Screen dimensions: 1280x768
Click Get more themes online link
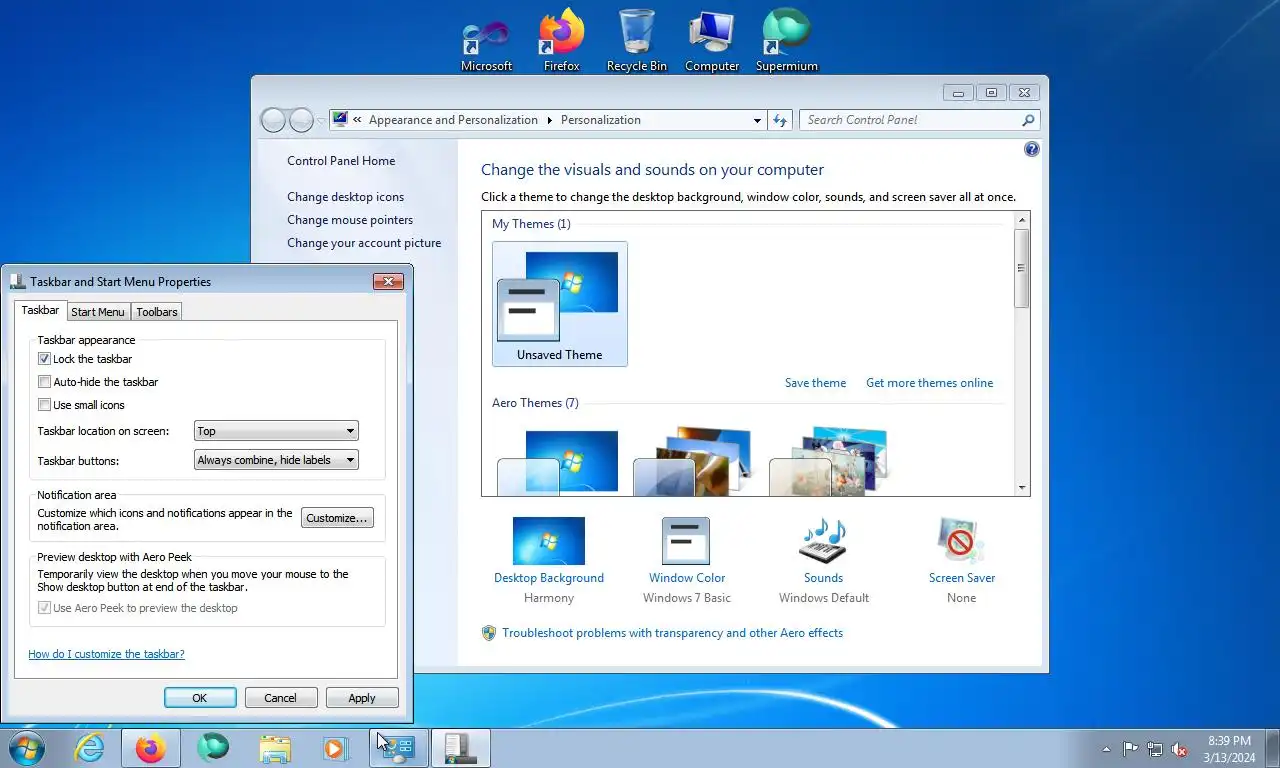[x=930, y=383]
